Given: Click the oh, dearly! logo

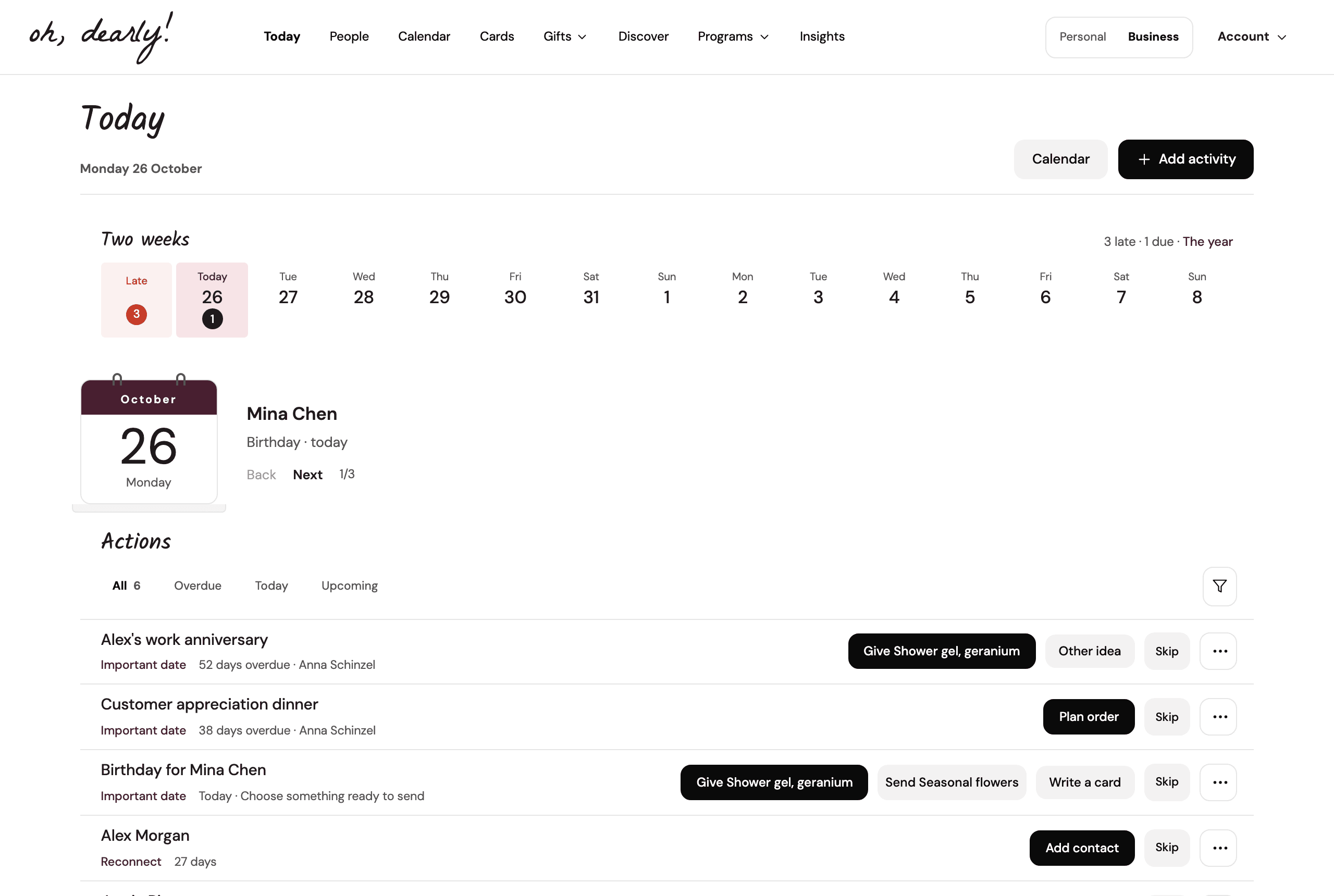Looking at the screenshot, I should click(101, 36).
